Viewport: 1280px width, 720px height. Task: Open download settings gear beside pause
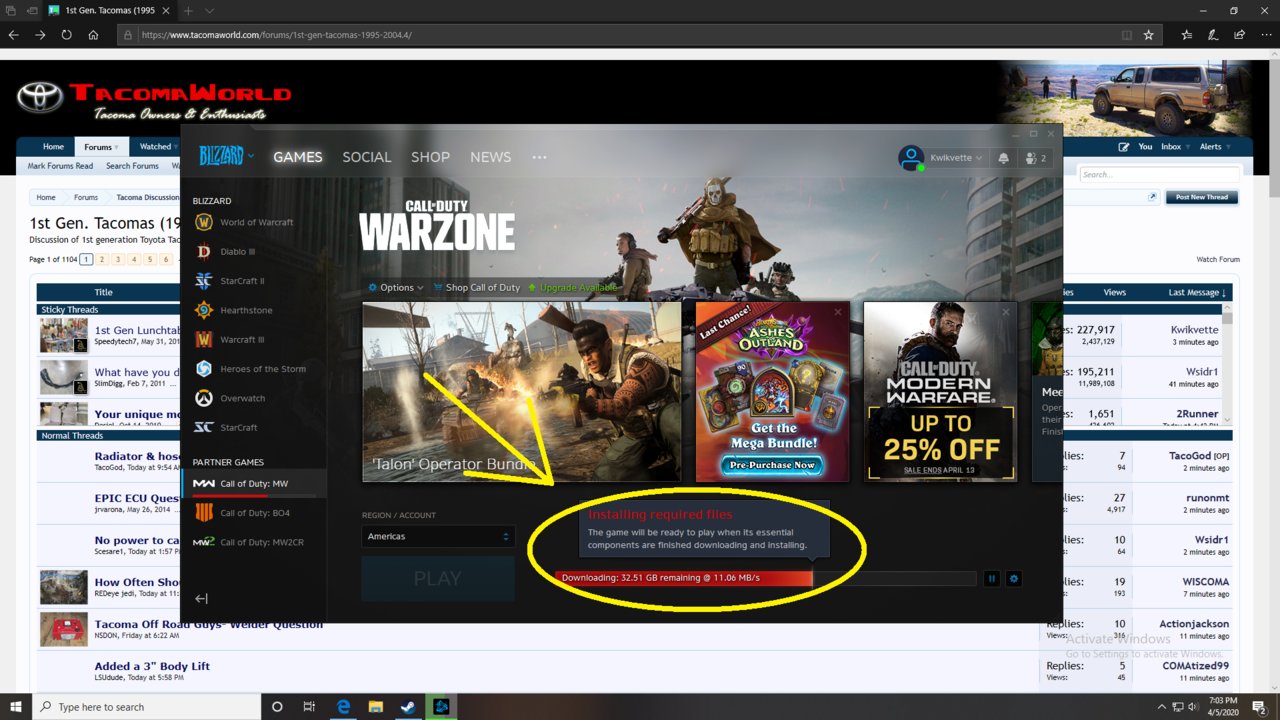(x=1014, y=578)
